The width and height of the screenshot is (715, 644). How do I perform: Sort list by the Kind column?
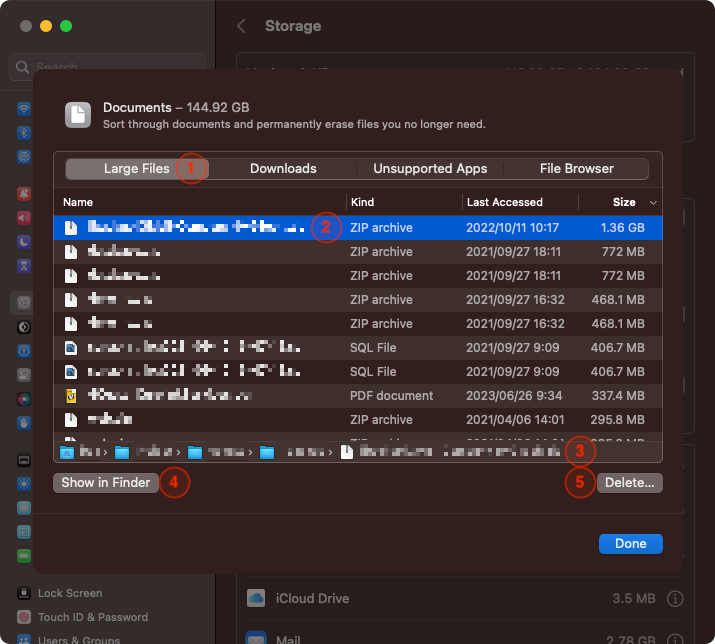(362, 202)
